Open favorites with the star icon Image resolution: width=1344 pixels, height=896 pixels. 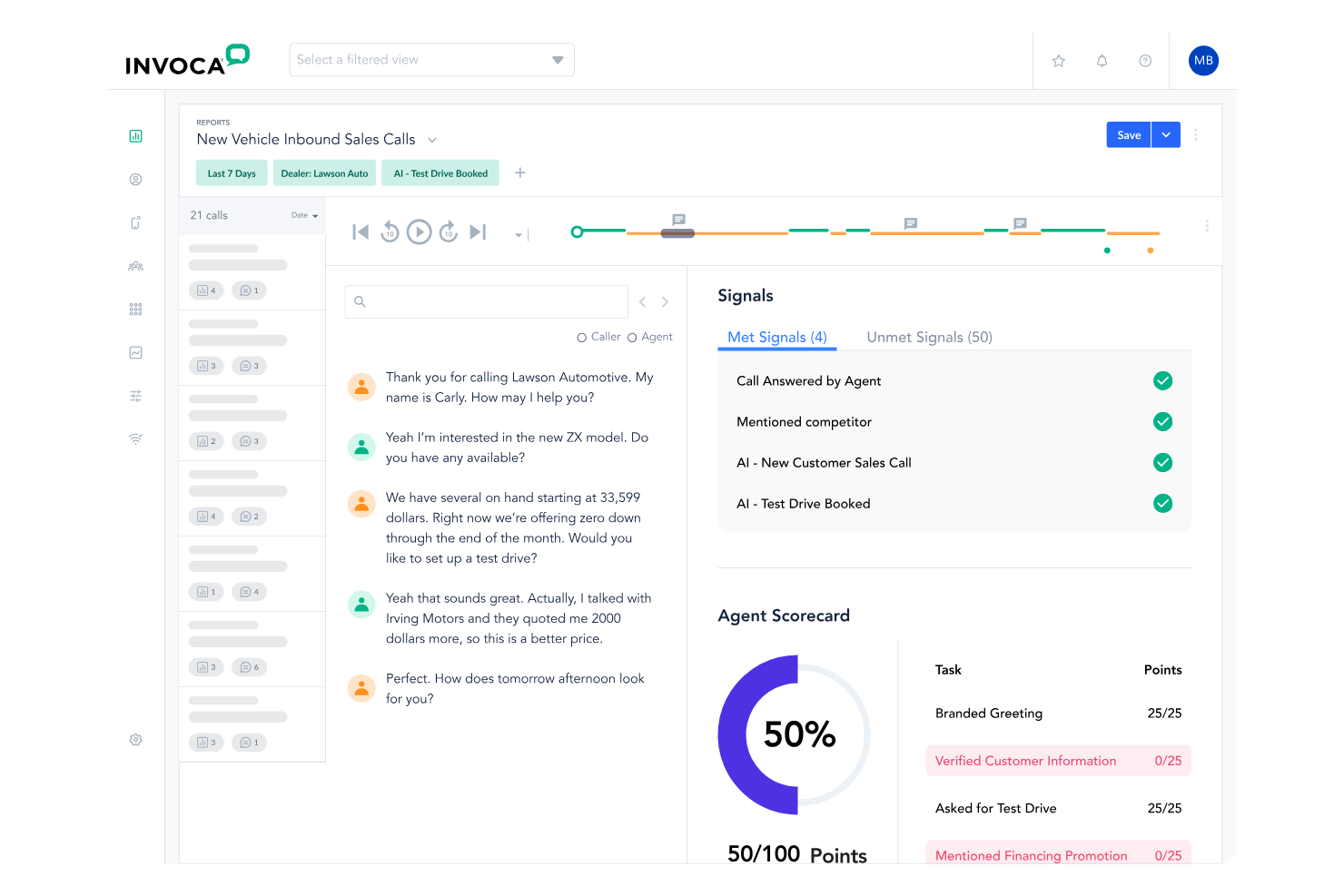pyautogui.click(x=1058, y=61)
